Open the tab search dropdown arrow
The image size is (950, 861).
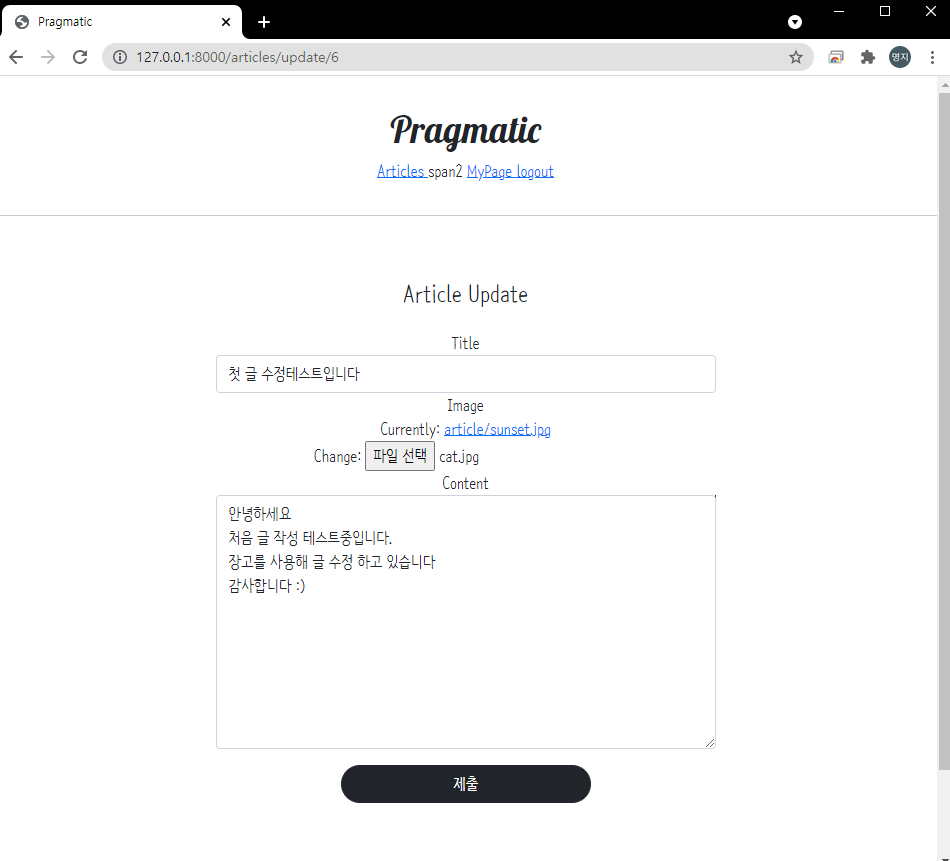(x=795, y=22)
